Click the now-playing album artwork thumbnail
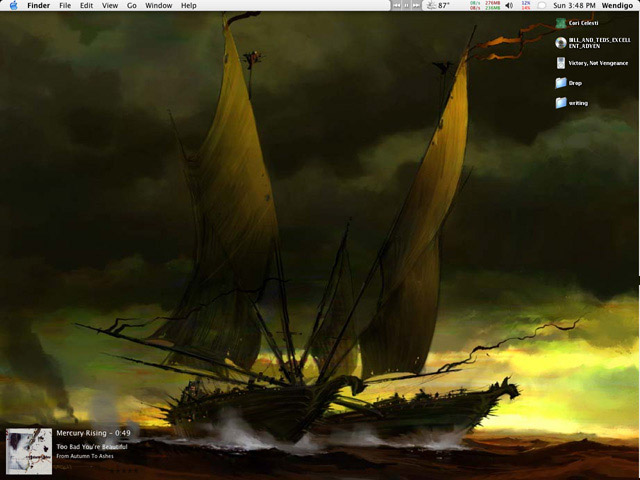Image resolution: width=640 pixels, height=480 pixels. [x=29, y=451]
